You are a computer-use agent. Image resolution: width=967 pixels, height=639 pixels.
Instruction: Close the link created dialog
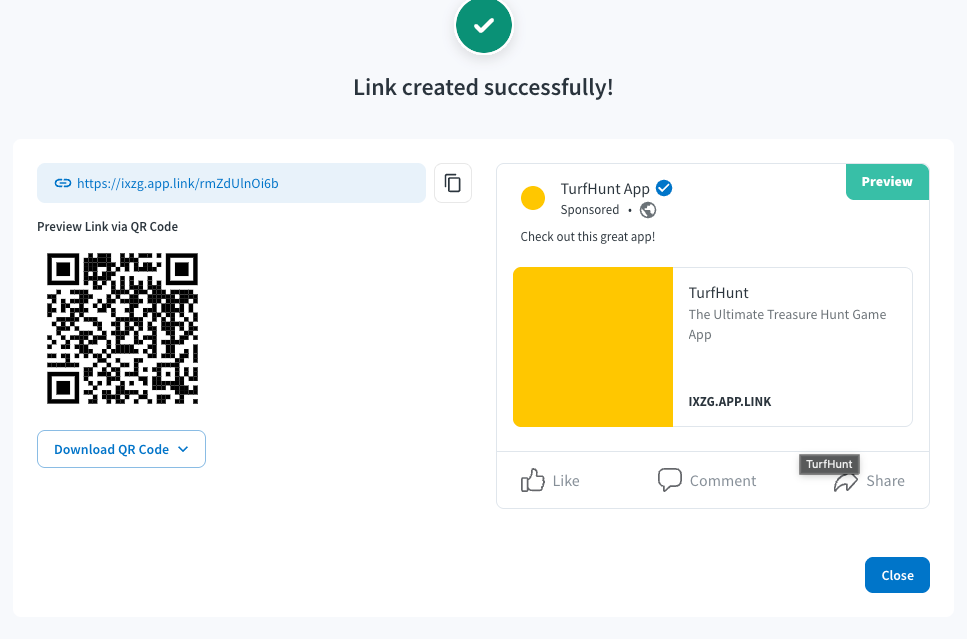tap(897, 575)
